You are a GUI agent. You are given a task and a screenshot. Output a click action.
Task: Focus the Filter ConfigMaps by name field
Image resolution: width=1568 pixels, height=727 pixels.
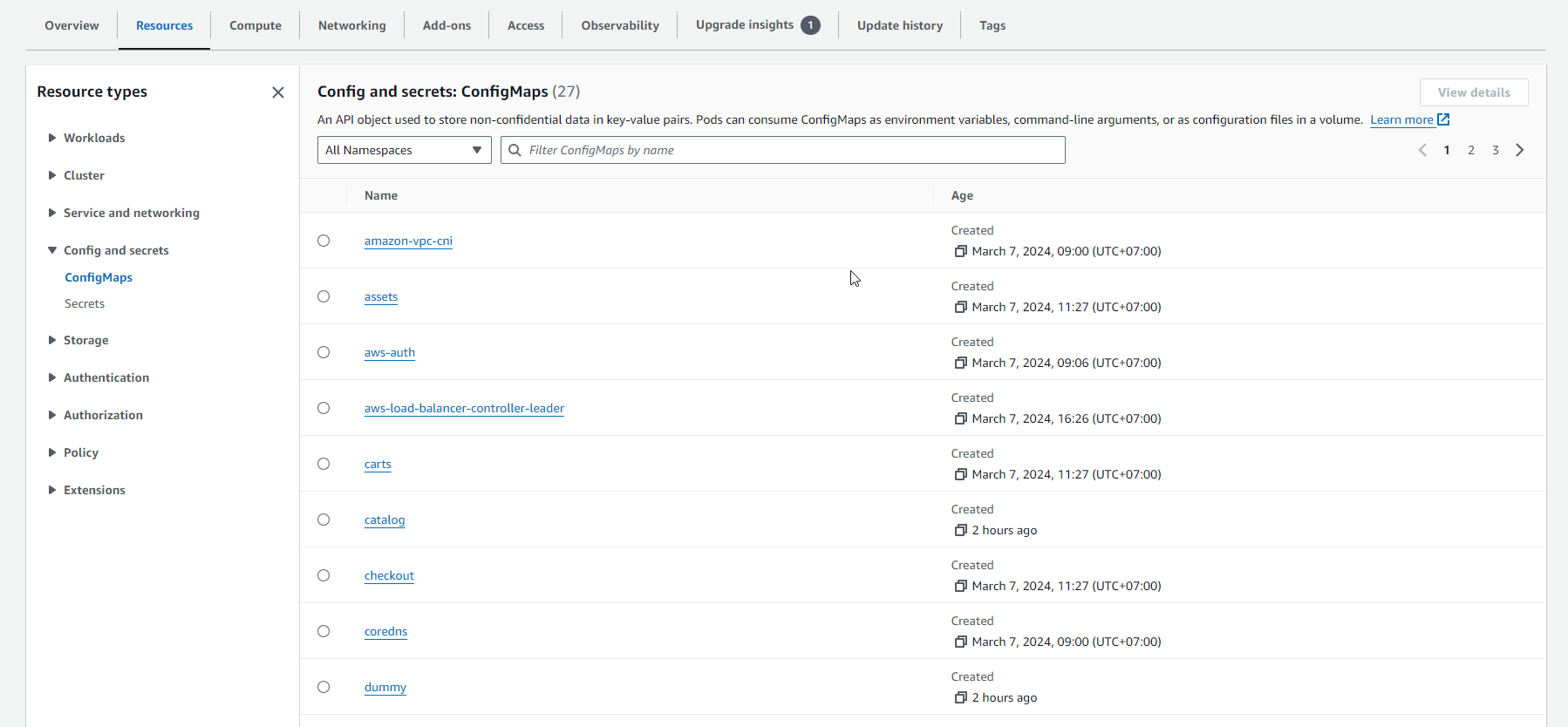783,150
